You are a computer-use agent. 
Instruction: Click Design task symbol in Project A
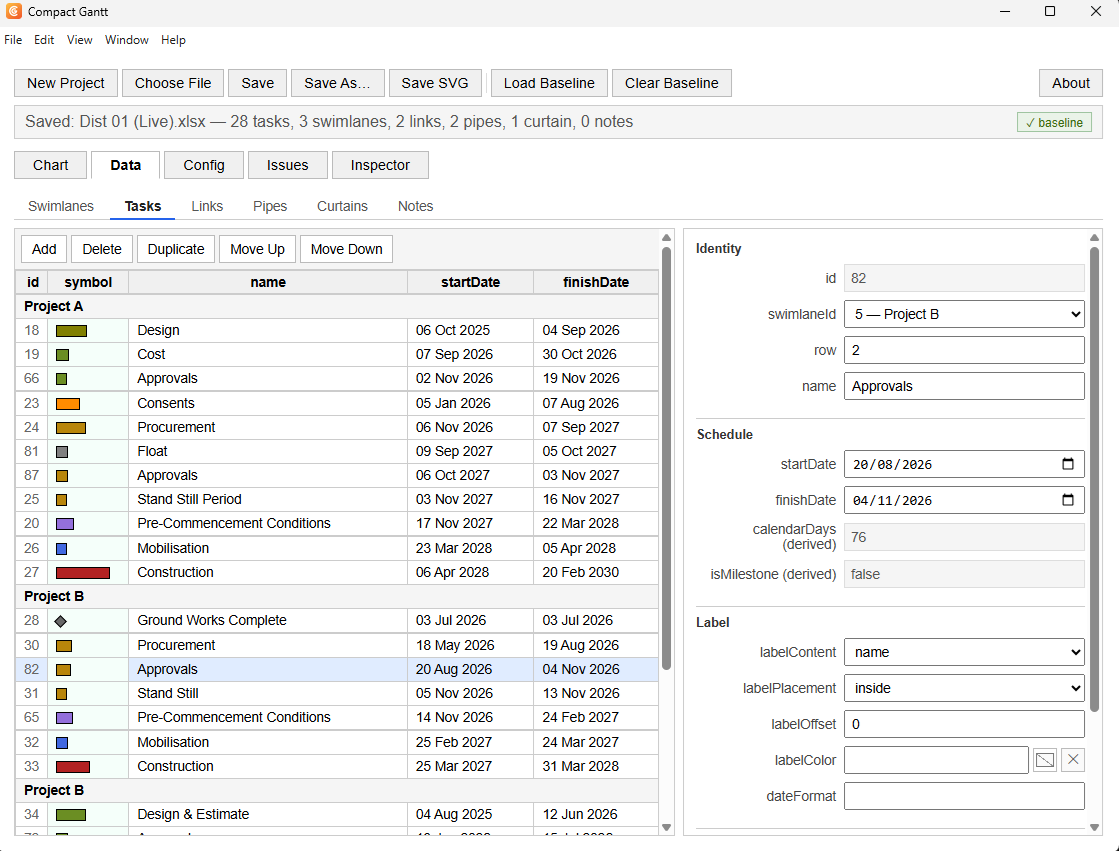coord(71,331)
